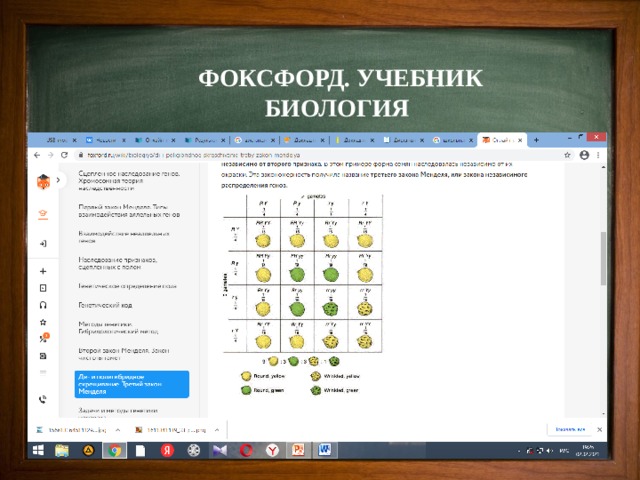The width and height of the screenshot is (640, 480).
Task: Open the film reel media app in taskbar
Action: point(193,451)
